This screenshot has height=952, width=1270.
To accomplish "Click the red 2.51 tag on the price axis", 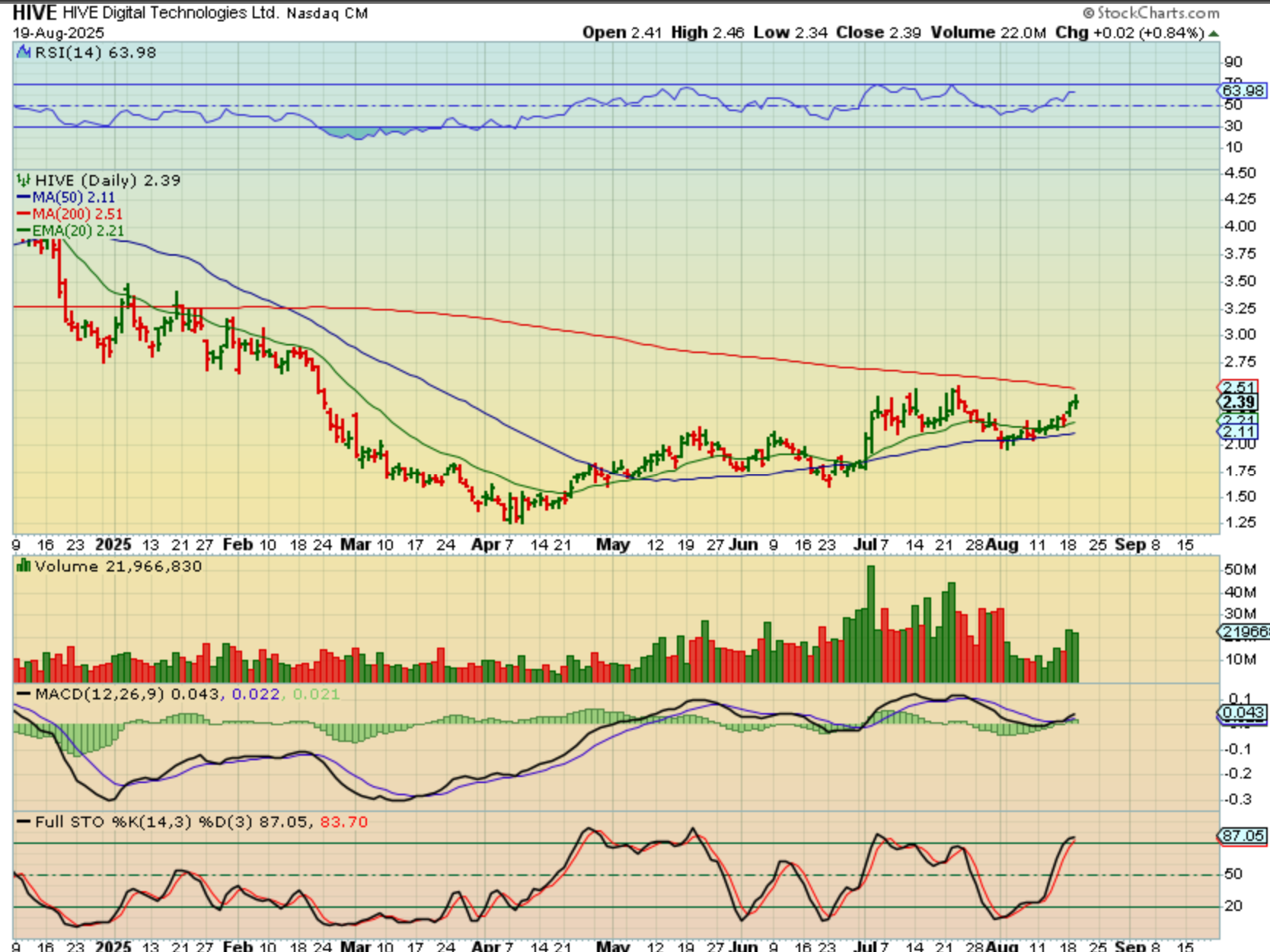I will [x=1239, y=387].
